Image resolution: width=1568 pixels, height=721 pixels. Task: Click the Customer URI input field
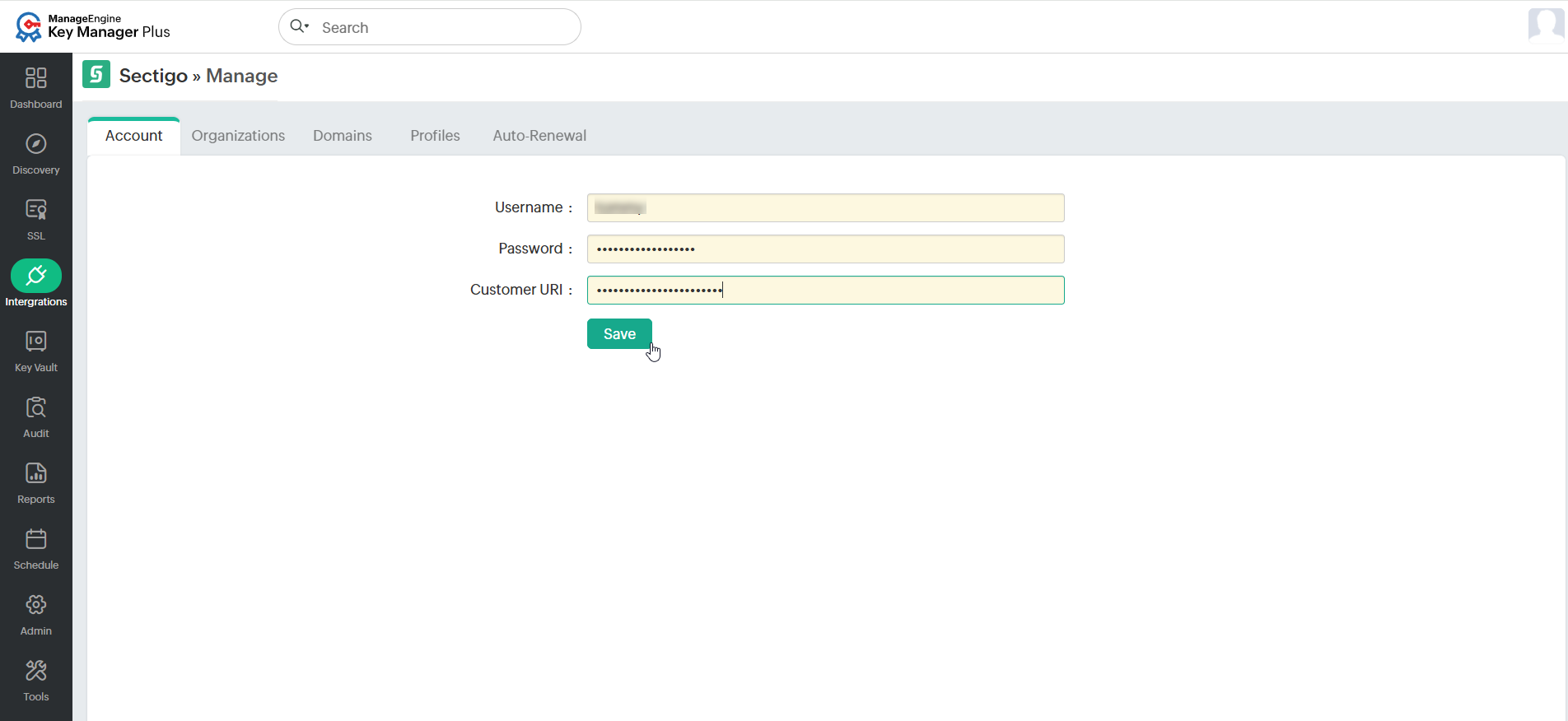tap(826, 290)
